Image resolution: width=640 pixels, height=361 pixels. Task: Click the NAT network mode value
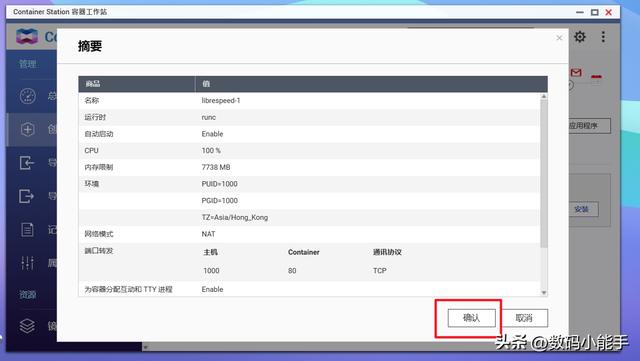[x=208, y=234]
